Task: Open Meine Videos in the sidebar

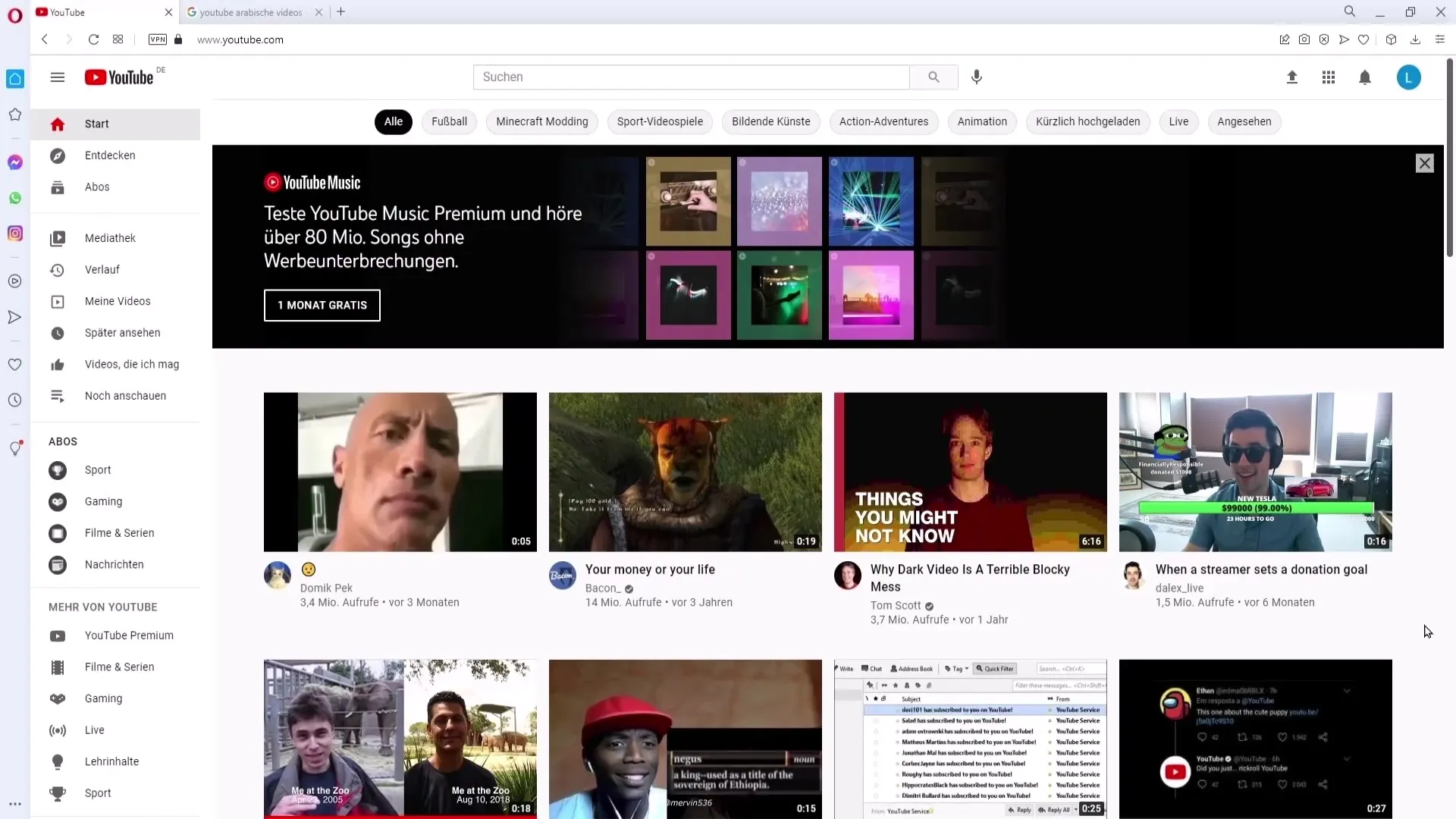Action: click(115, 301)
